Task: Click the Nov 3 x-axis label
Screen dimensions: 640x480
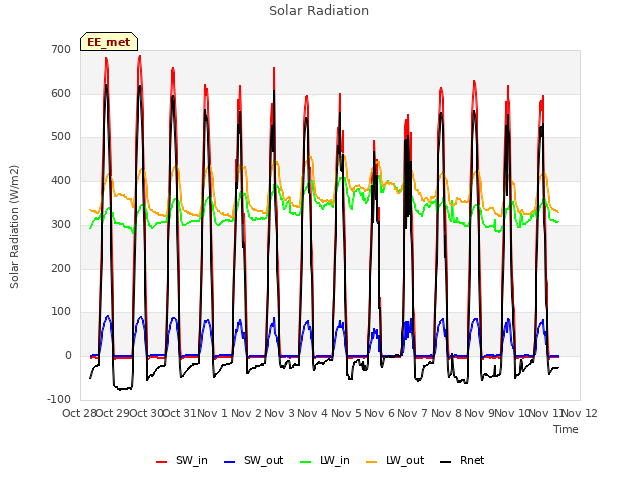Action: [279, 413]
